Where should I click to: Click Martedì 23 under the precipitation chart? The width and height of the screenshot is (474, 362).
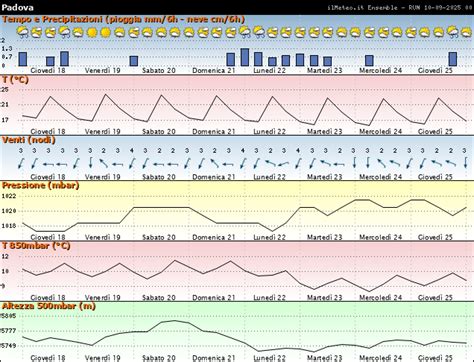click(x=325, y=71)
